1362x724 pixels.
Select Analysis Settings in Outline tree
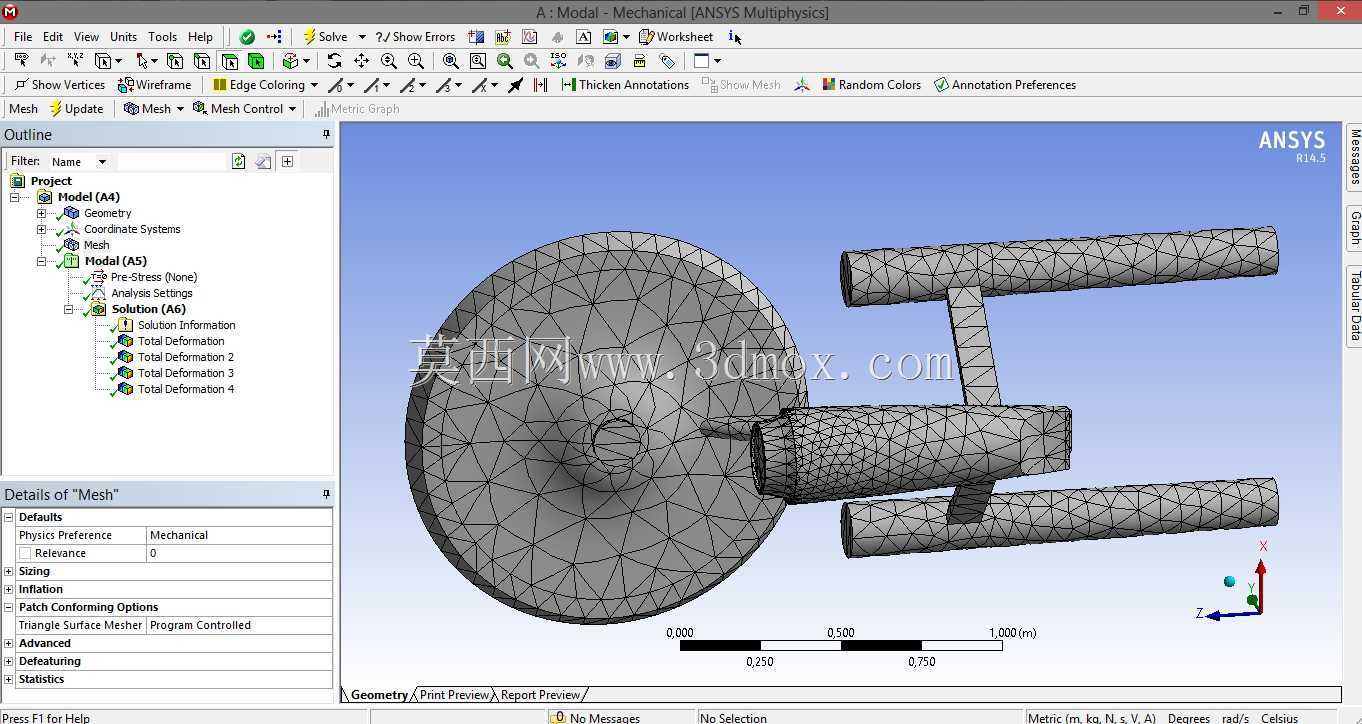(152, 293)
